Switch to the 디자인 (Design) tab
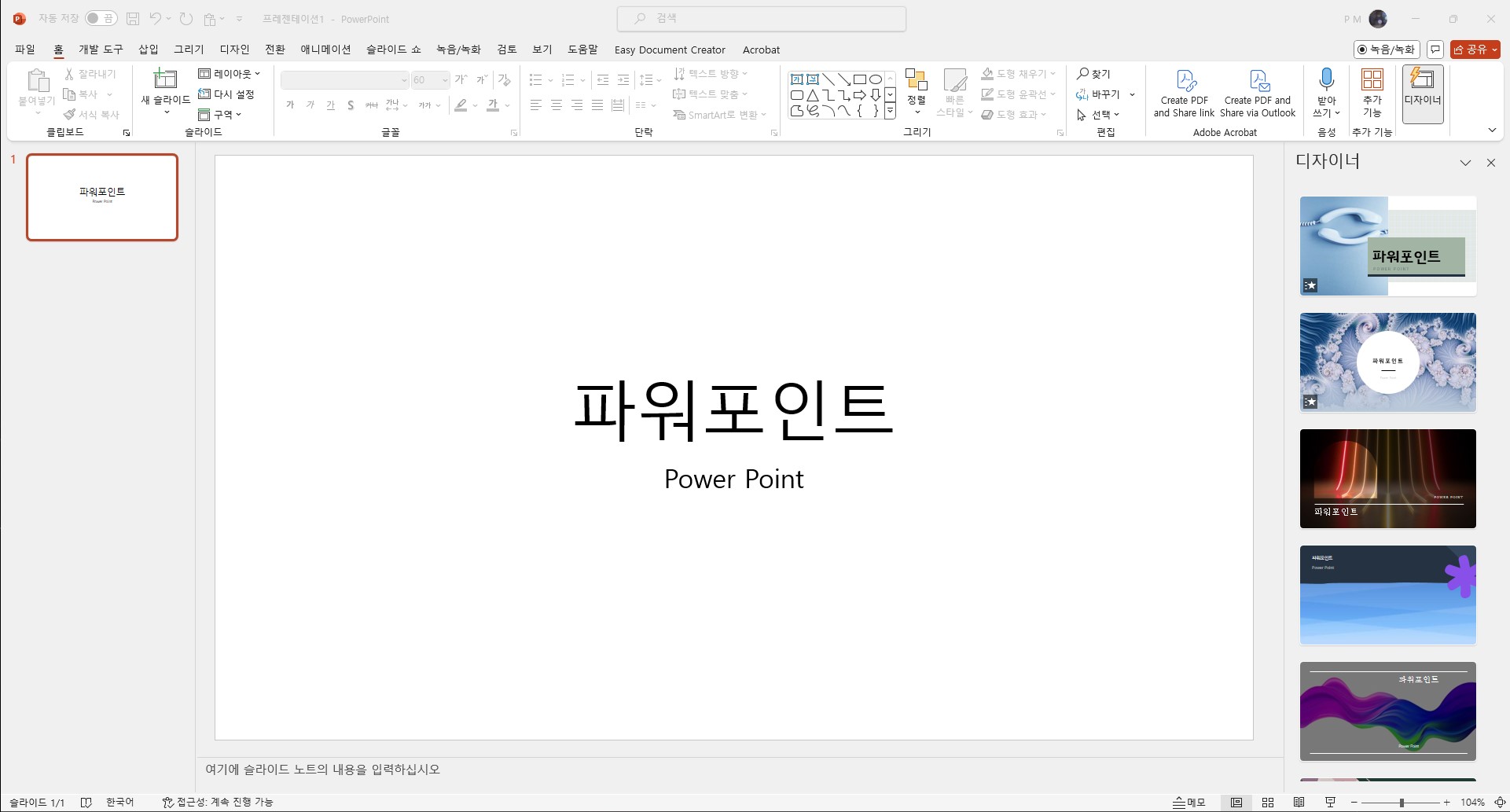 point(234,50)
